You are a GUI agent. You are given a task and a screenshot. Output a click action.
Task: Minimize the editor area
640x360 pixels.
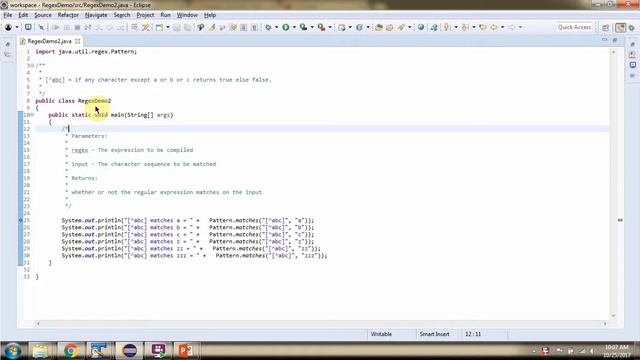coord(604,40)
